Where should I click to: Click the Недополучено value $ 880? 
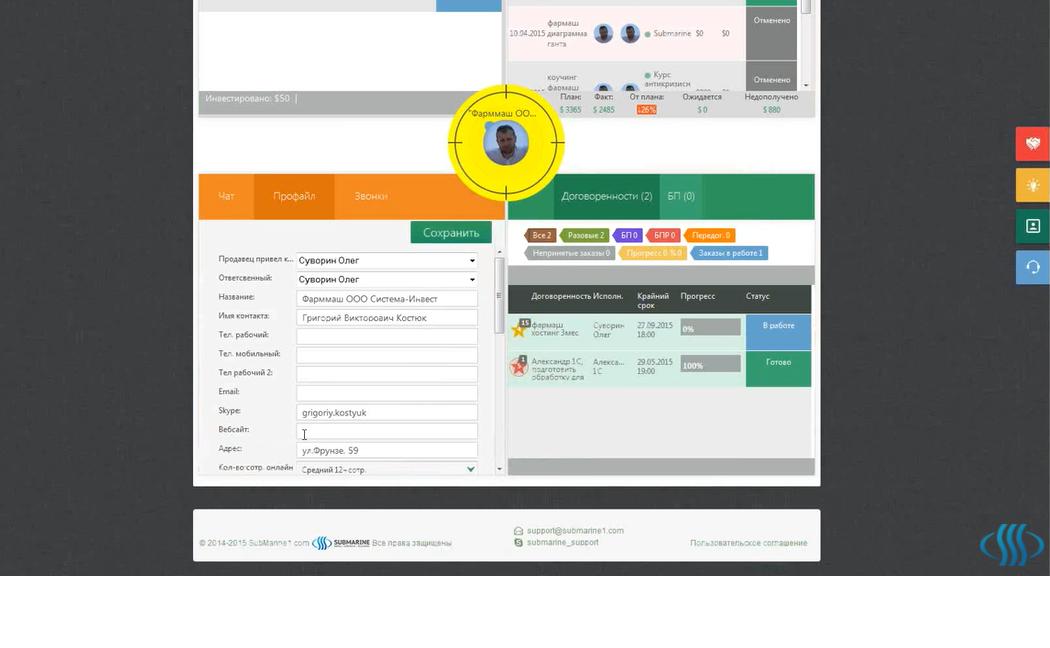[771, 110]
